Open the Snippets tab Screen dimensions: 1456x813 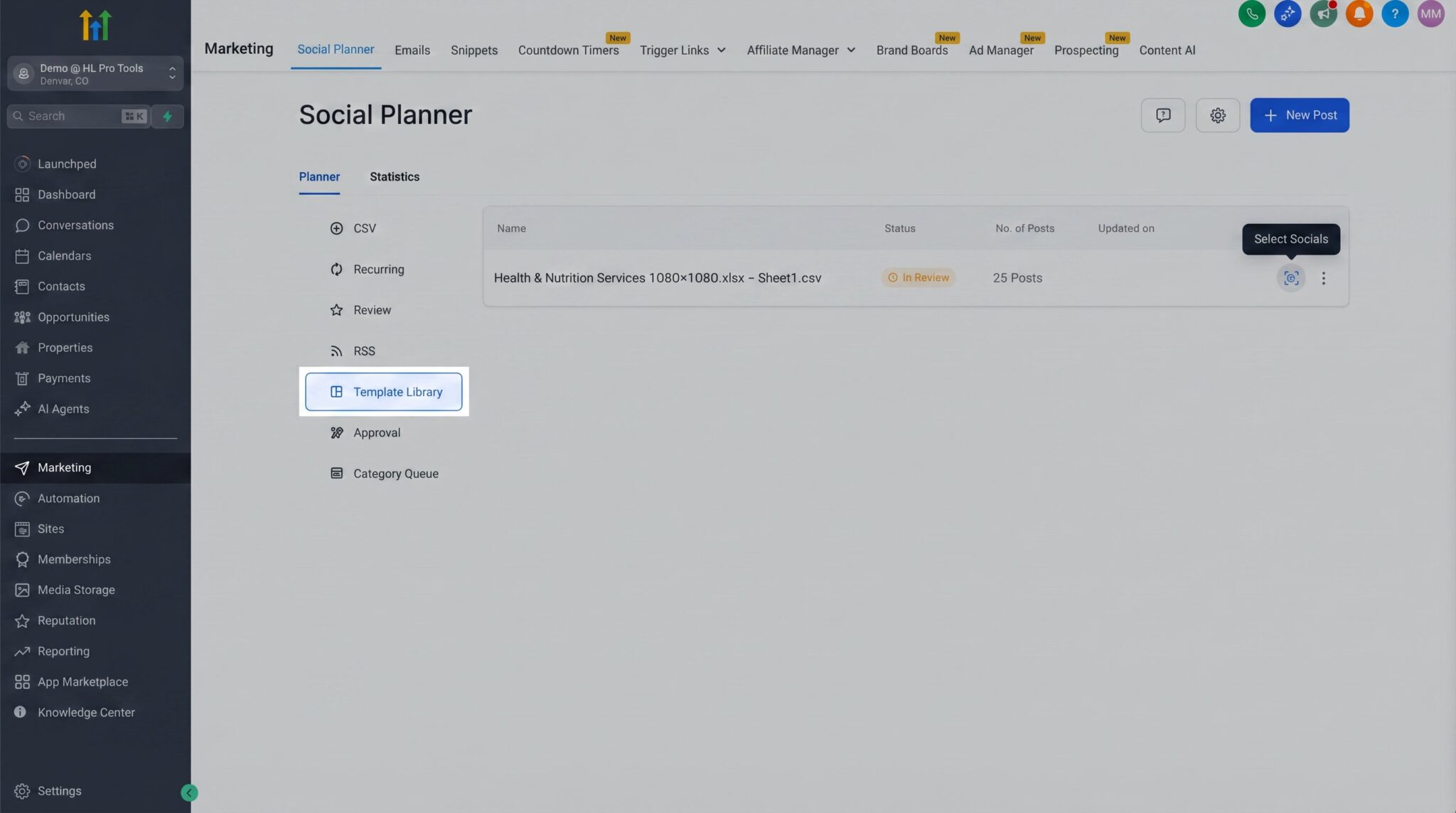pos(474,50)
